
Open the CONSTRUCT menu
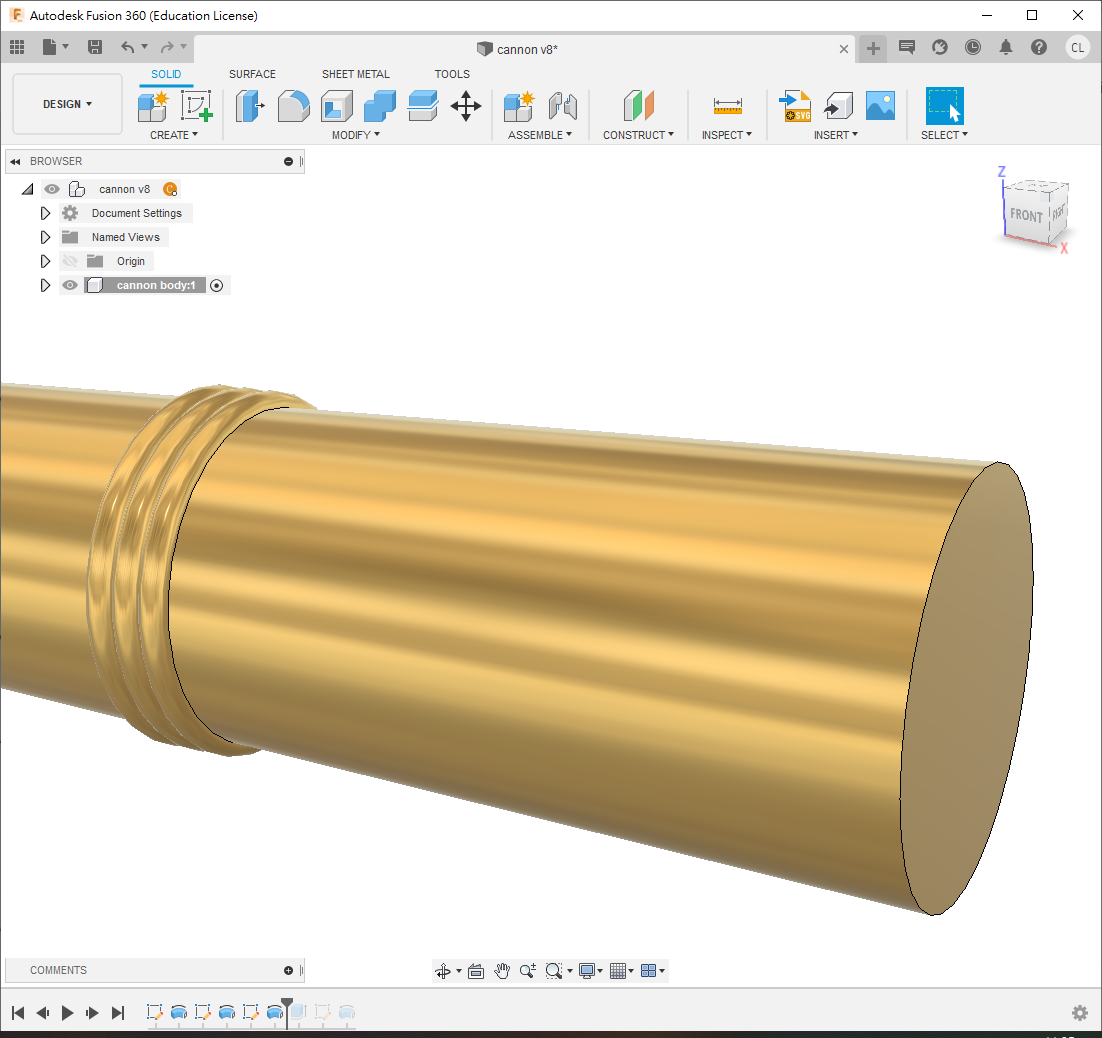[638, 135]
